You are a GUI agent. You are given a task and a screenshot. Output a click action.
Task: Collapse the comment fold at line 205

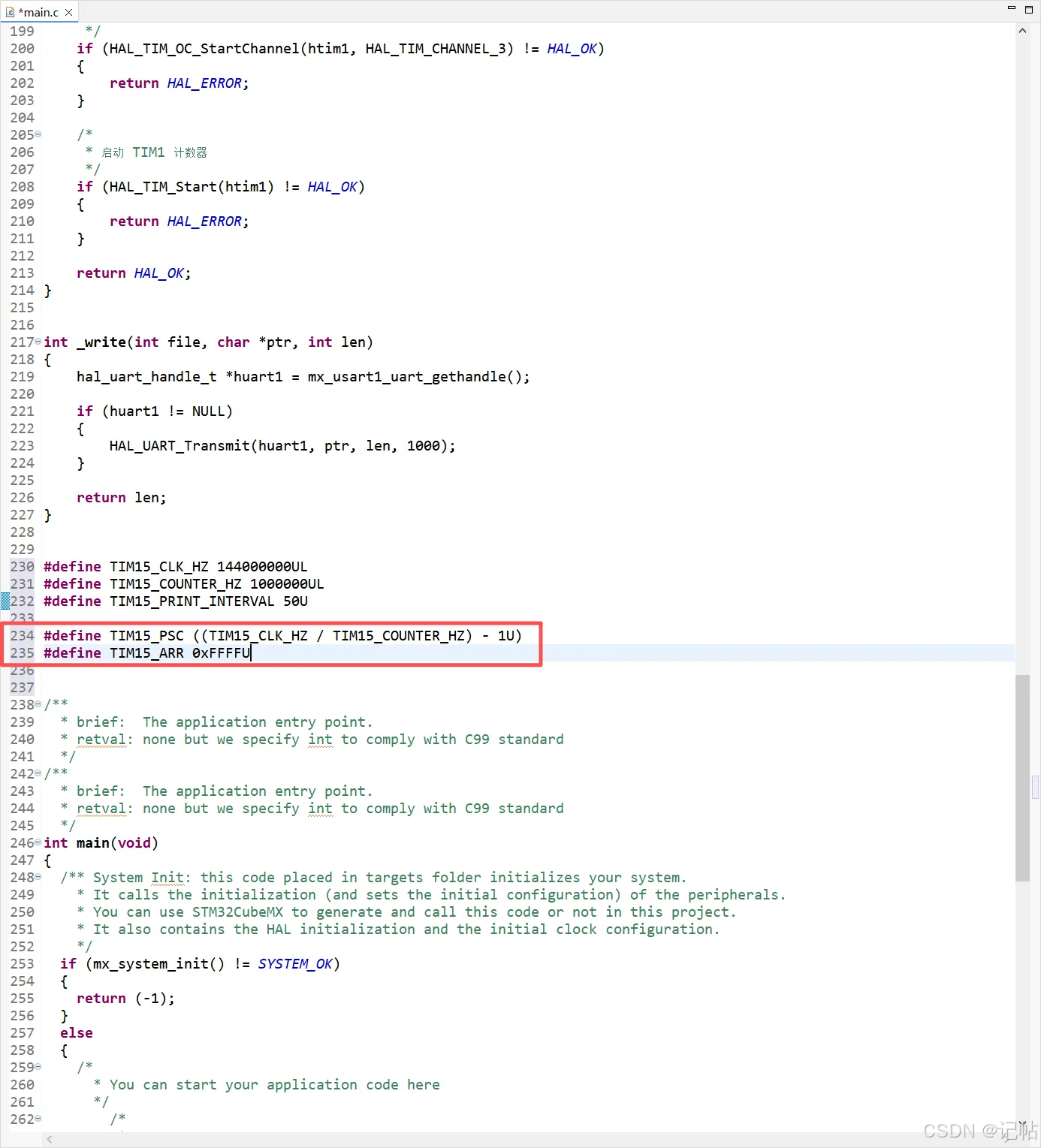38,134
